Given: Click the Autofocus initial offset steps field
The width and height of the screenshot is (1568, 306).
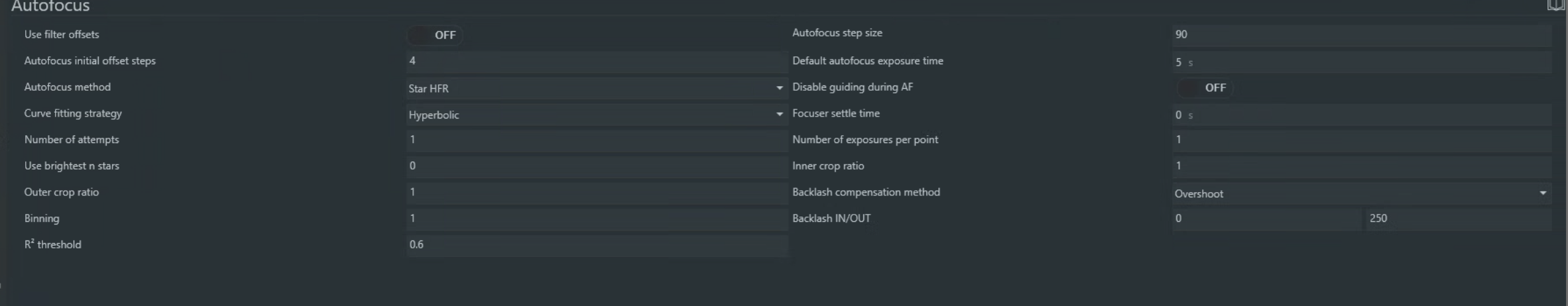Looking at the screenshot, I should tap(595, 61).
